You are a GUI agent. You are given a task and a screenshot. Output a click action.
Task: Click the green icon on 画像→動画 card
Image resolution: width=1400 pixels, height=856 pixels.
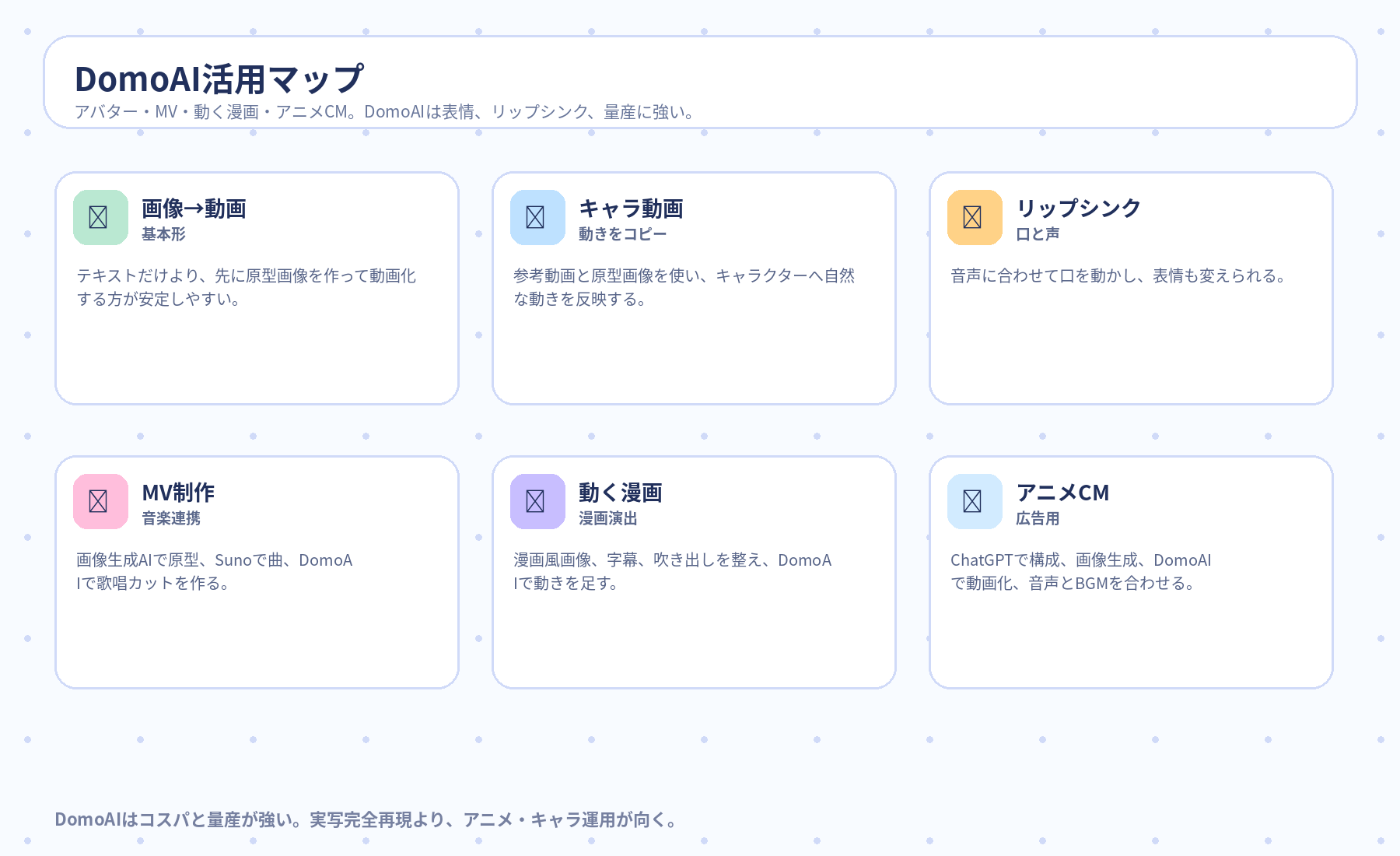[x=100, y=217]
